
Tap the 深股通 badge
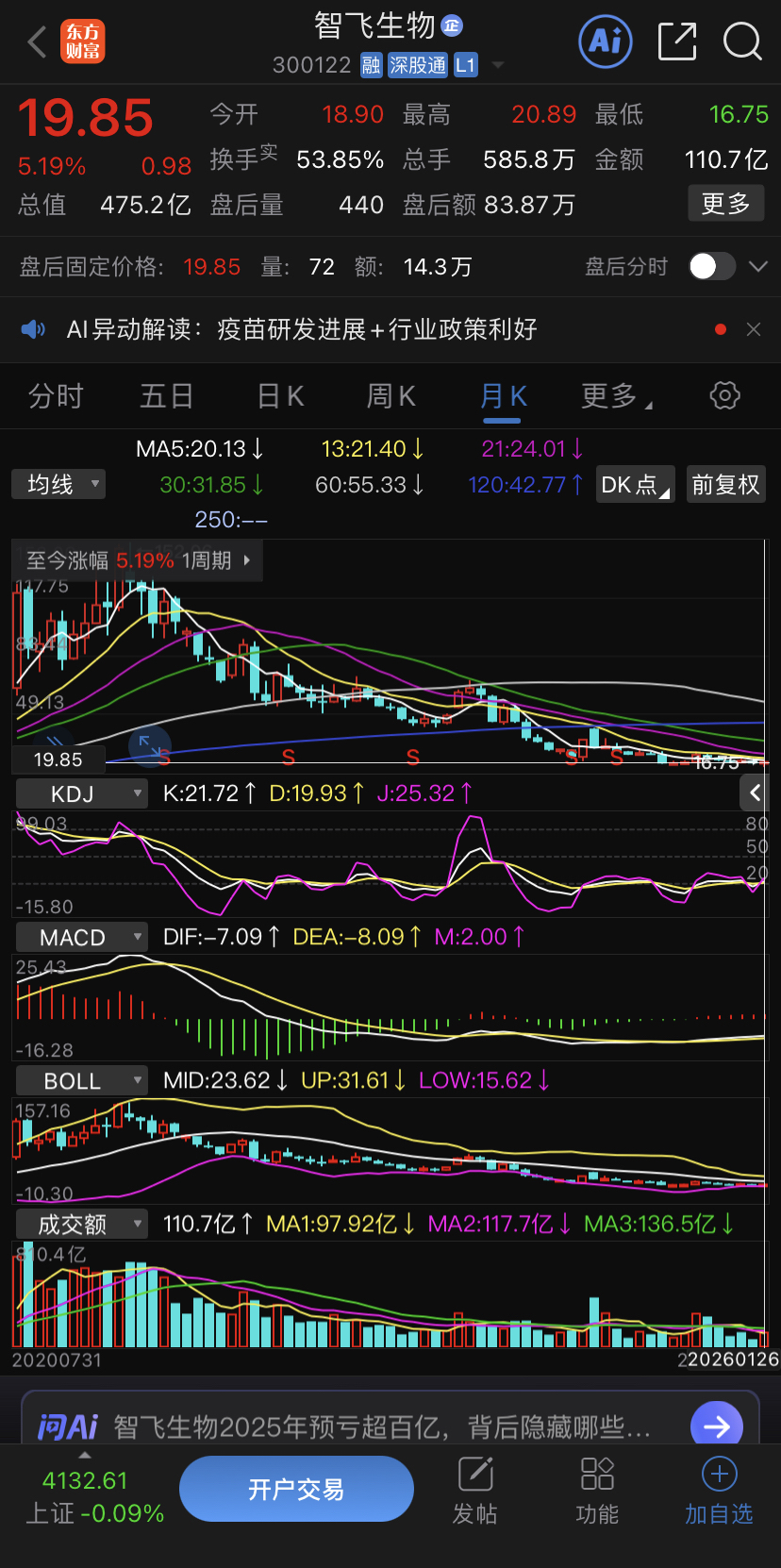pyautogui.click(x=418, y=65)
